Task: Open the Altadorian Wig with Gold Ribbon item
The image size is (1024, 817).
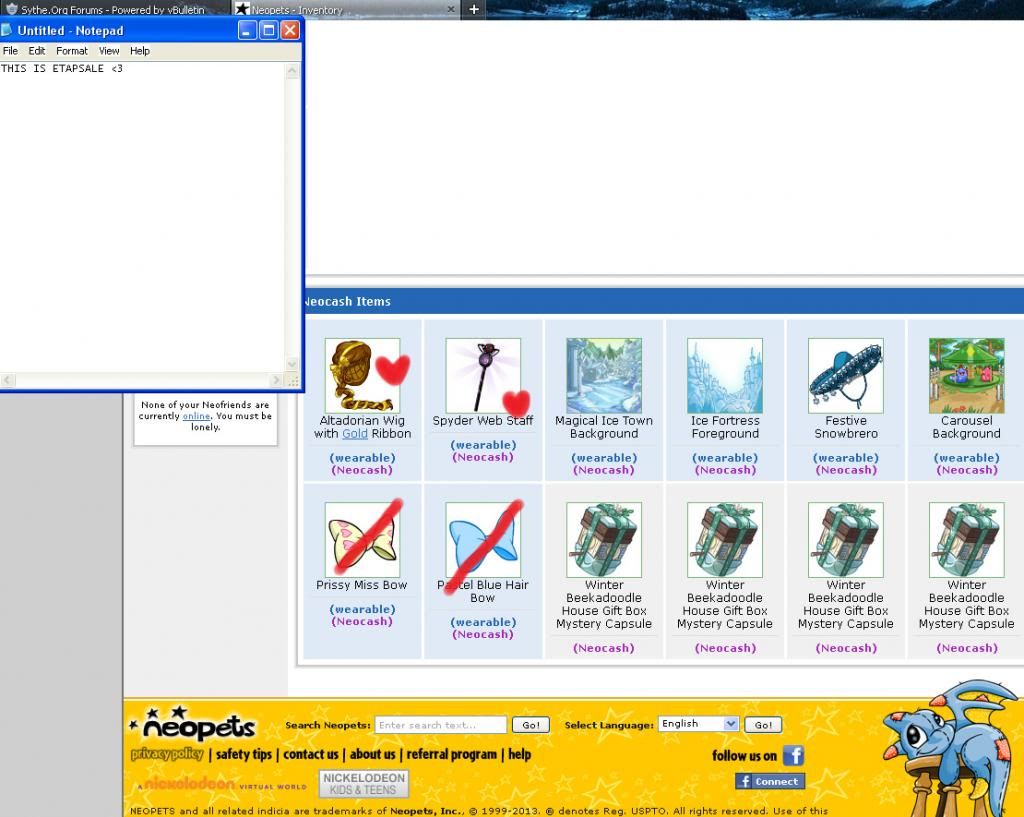Action: [362, 376]
